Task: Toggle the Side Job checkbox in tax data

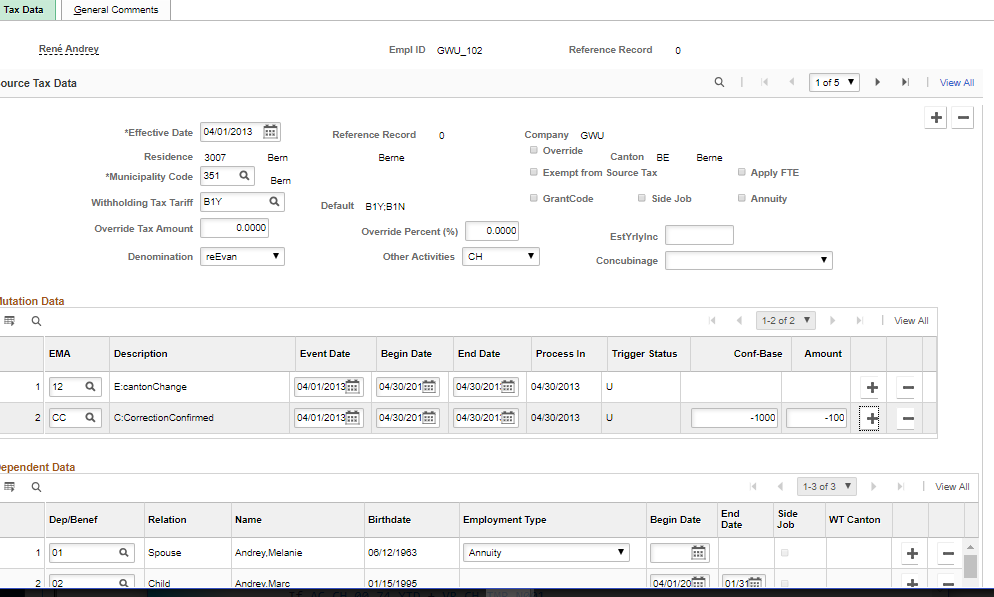Action: (x=642, y=198)
